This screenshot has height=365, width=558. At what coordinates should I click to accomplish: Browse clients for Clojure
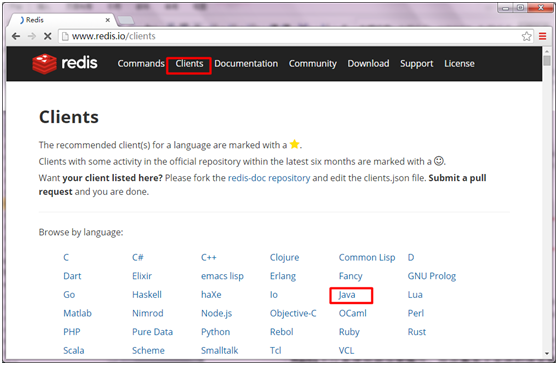click(284, 258)
